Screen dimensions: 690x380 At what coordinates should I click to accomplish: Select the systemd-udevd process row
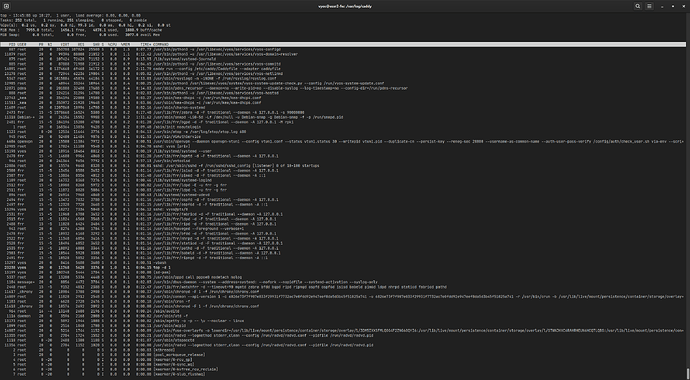(x=343, y=194)
